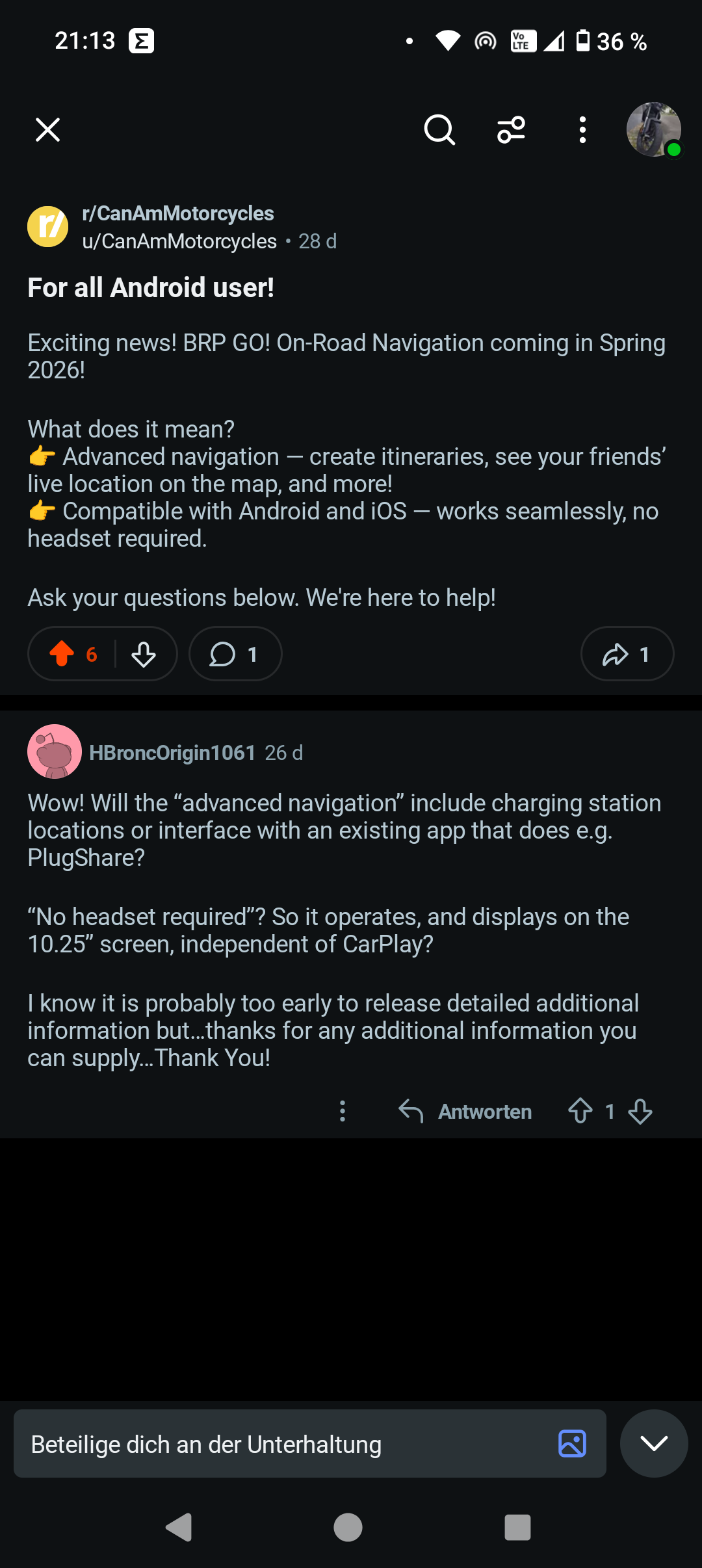This screenshot has width=702, height=1568.
Task: View HBroncOrigin1061's profile
Action: click(172, 753)
